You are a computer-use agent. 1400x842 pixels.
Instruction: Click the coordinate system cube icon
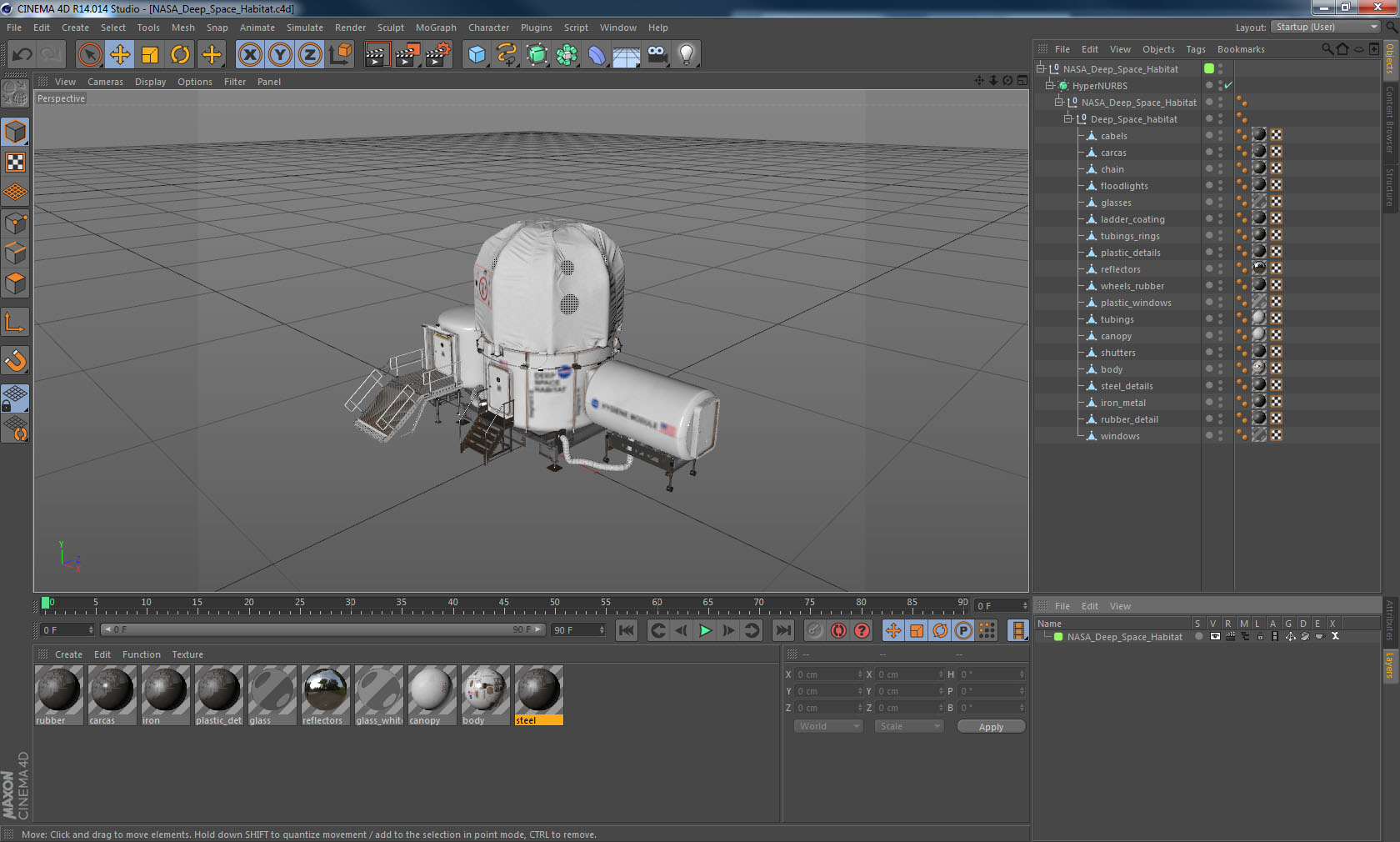coord(340,55)
